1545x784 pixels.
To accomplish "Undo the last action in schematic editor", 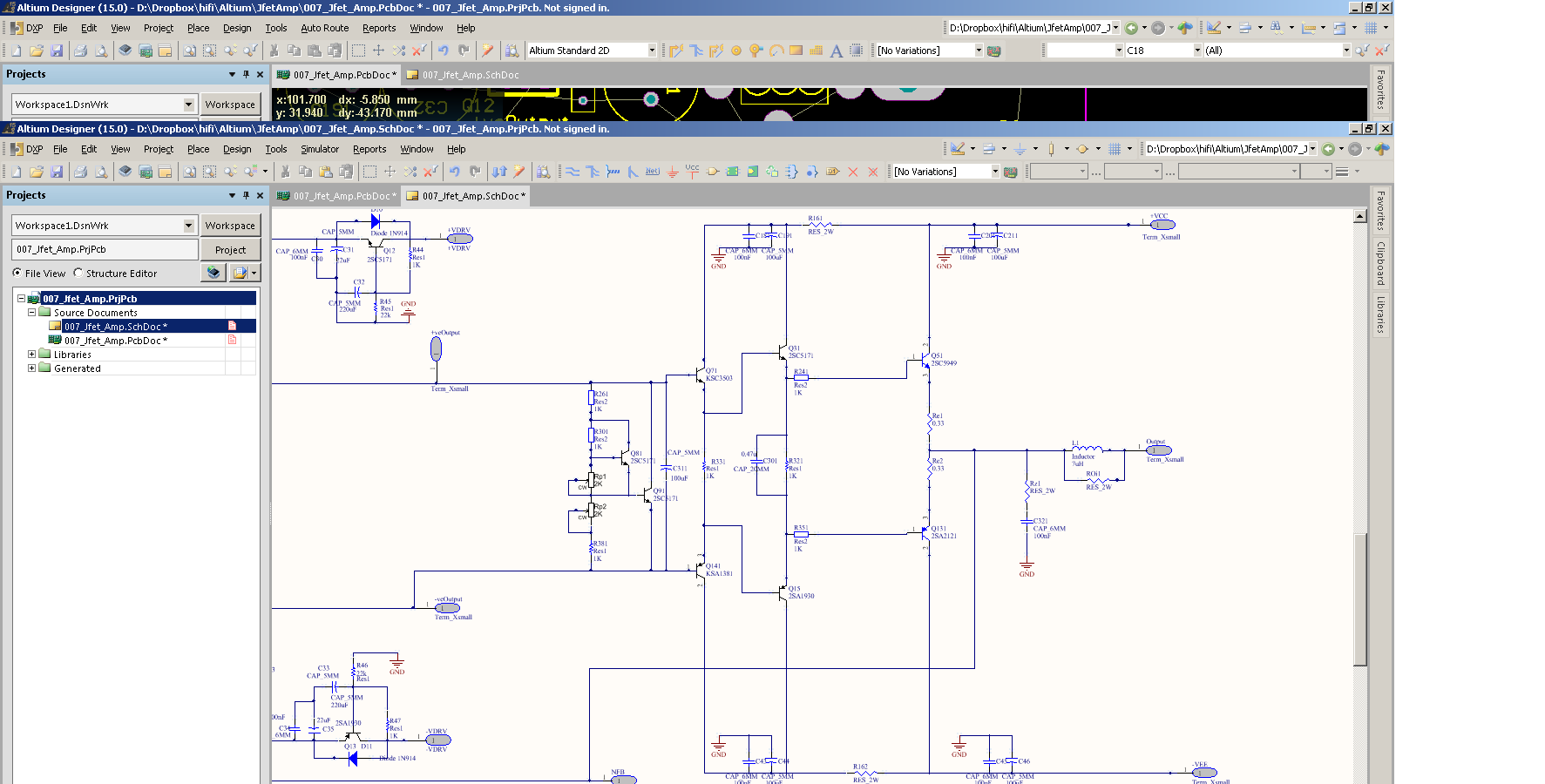I will [x=455, y=172].
